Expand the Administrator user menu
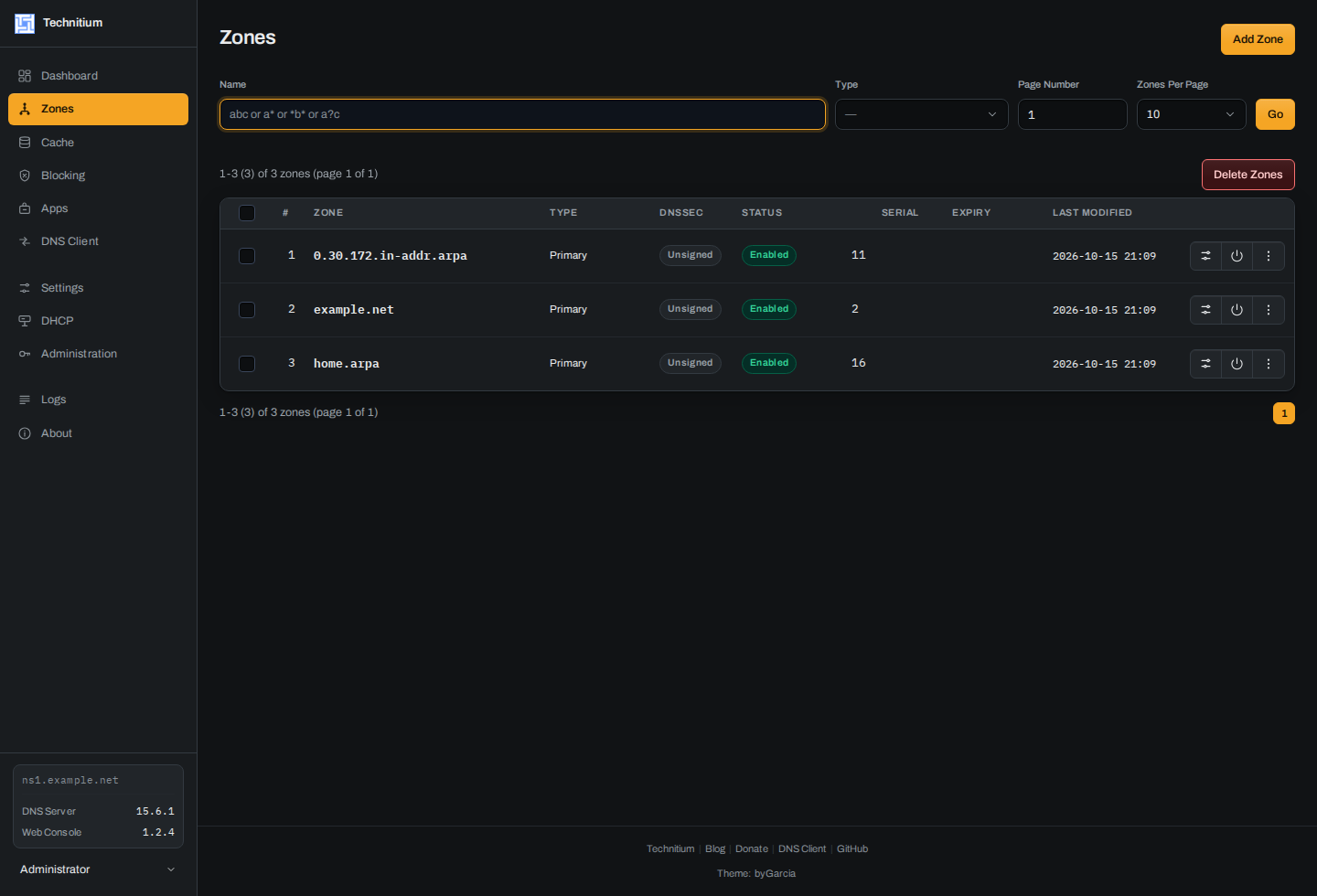Image resolution: width=1317 pixels, height=896 pixels. tap(98, 869)
